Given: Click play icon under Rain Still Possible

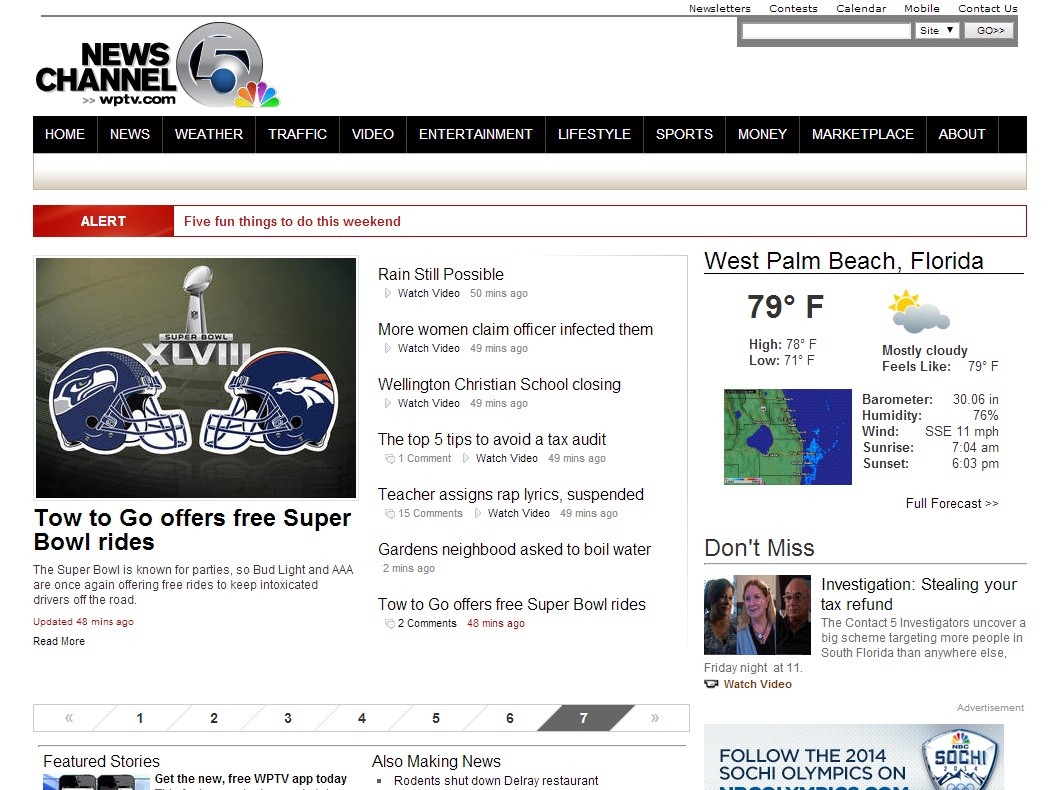Looking at the screenshot, I should point(387,293).
